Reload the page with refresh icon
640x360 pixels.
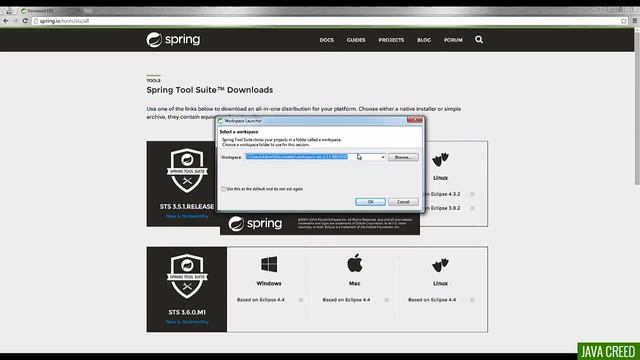(x=25, y=21)
